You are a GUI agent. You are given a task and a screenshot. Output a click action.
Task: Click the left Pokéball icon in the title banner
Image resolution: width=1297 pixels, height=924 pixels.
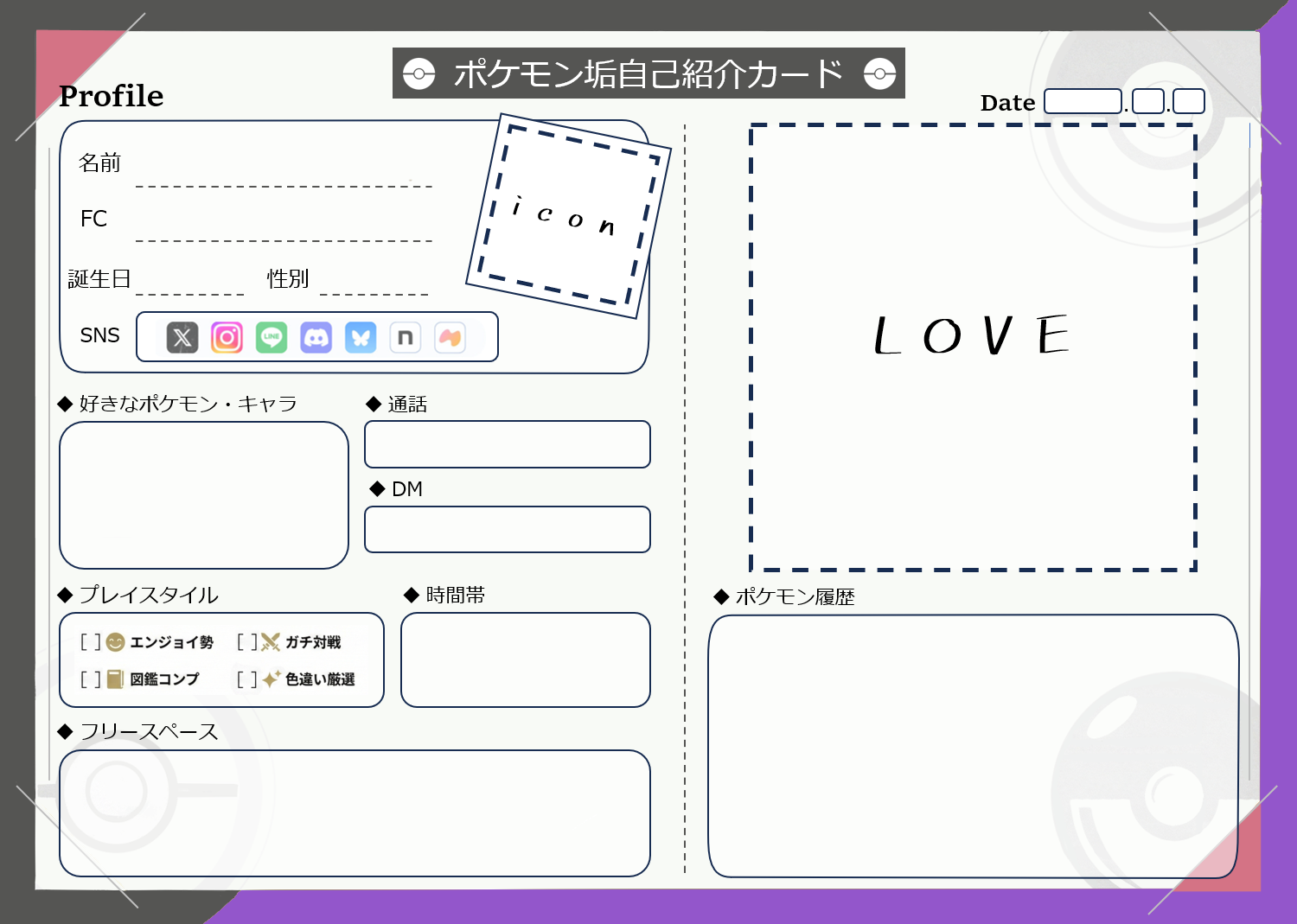pyautogui.click(x=421, y=73)
